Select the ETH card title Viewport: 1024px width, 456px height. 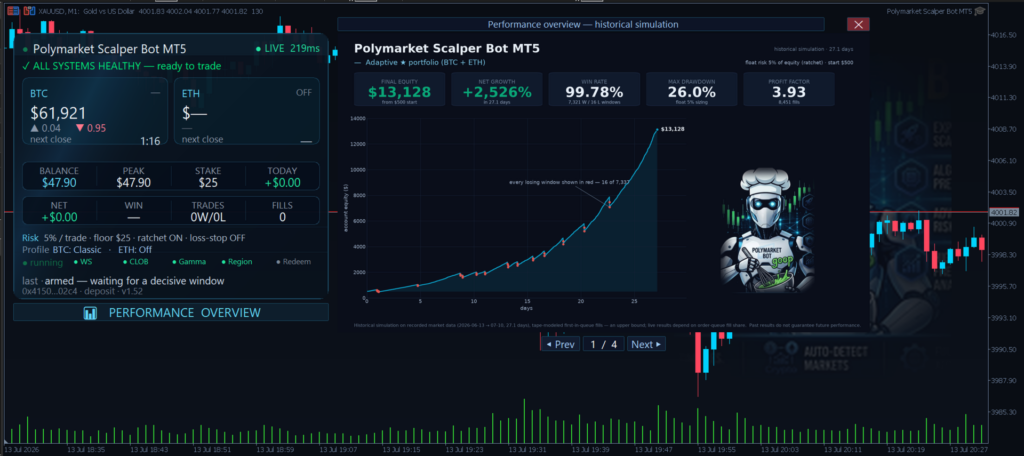click(x=191, y=93)
